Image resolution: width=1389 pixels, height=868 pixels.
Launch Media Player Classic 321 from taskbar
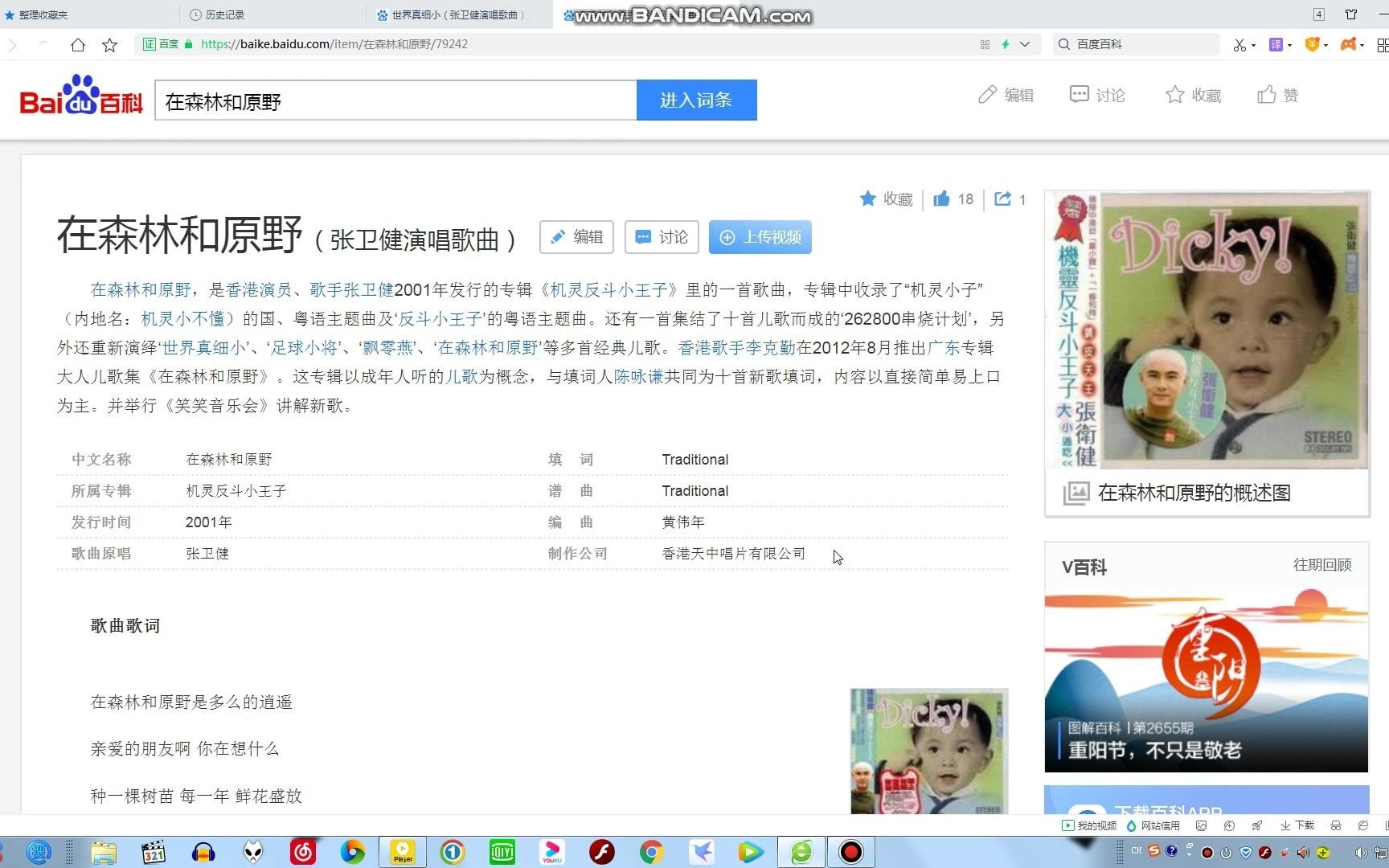tap(153, 852)
